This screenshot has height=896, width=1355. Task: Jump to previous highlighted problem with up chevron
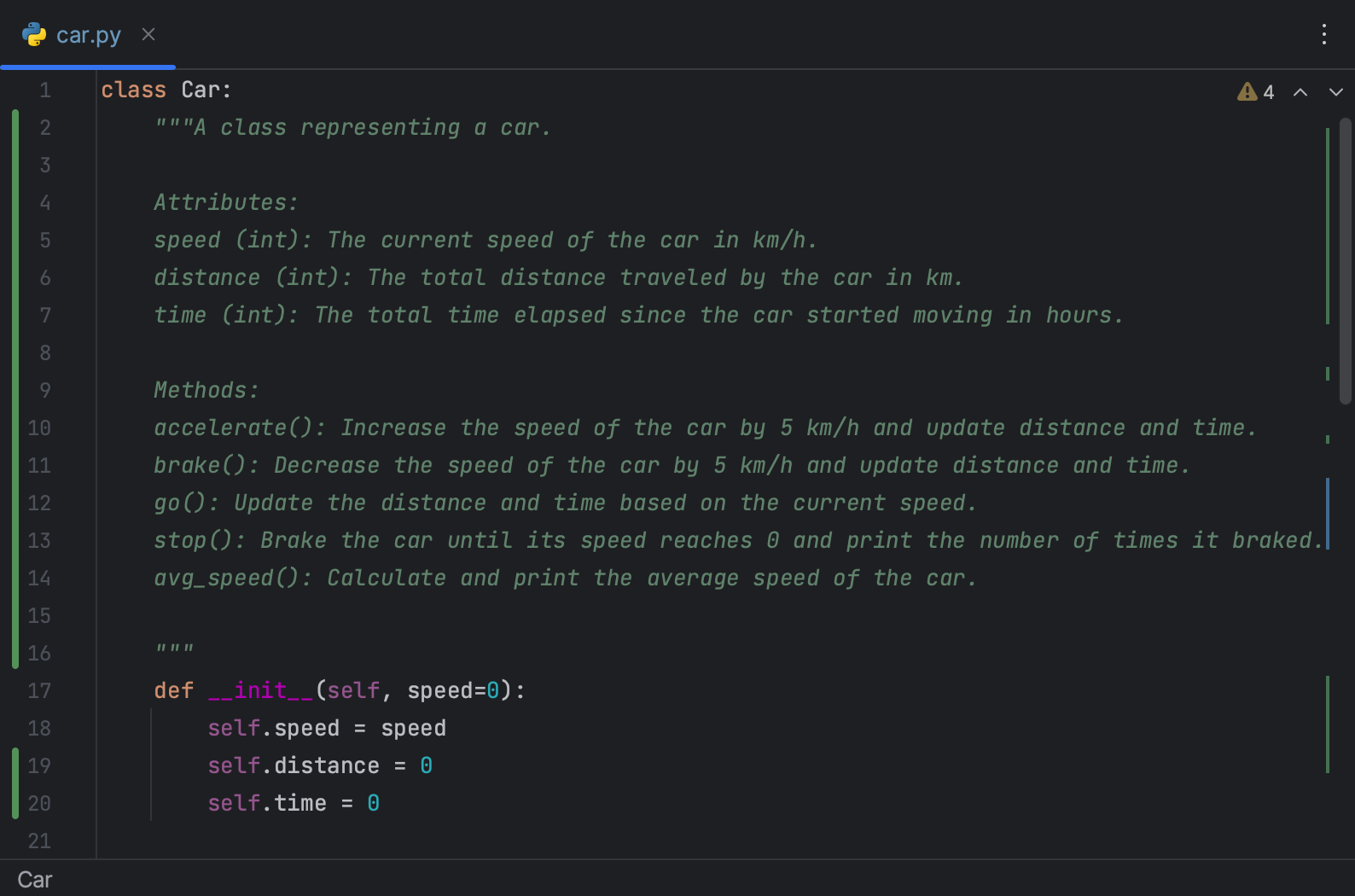(1300, 92)
